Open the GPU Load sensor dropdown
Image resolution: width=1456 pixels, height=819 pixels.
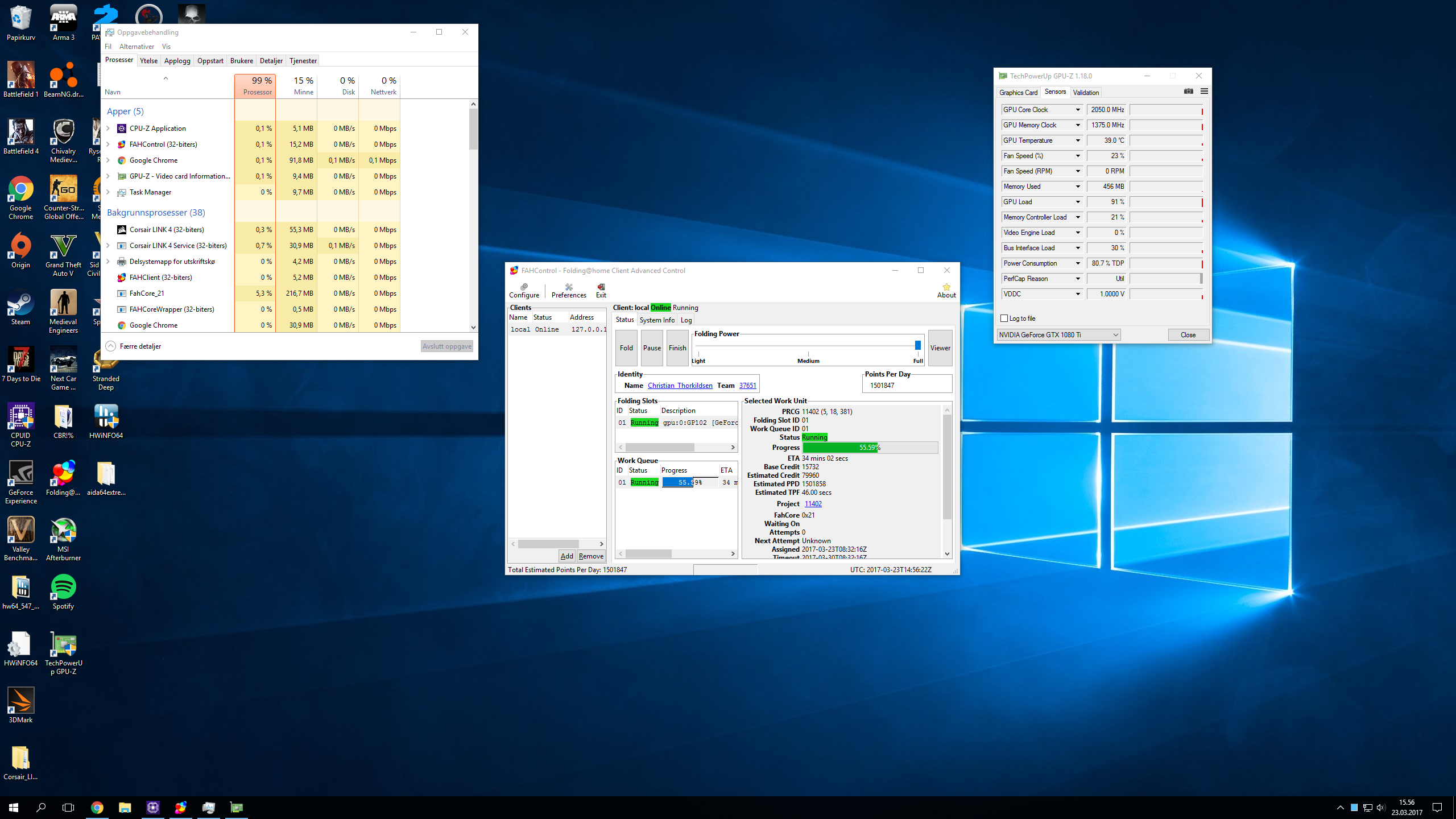[x=1077, y=202]
